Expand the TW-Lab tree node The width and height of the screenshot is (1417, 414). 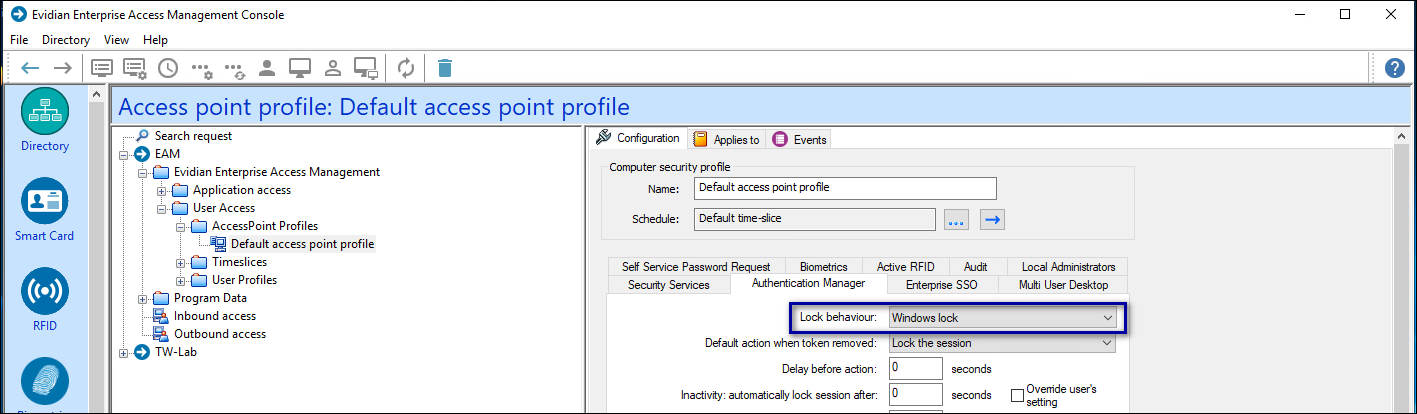coord(124,352)
